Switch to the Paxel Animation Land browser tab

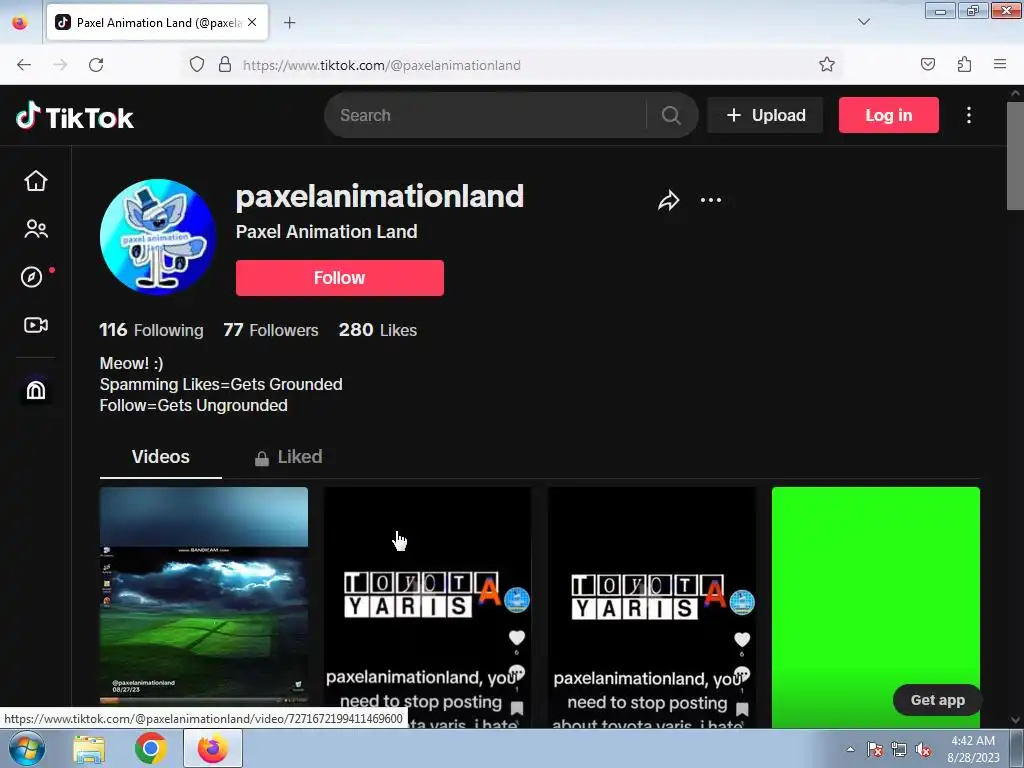[x=157, y=22]
